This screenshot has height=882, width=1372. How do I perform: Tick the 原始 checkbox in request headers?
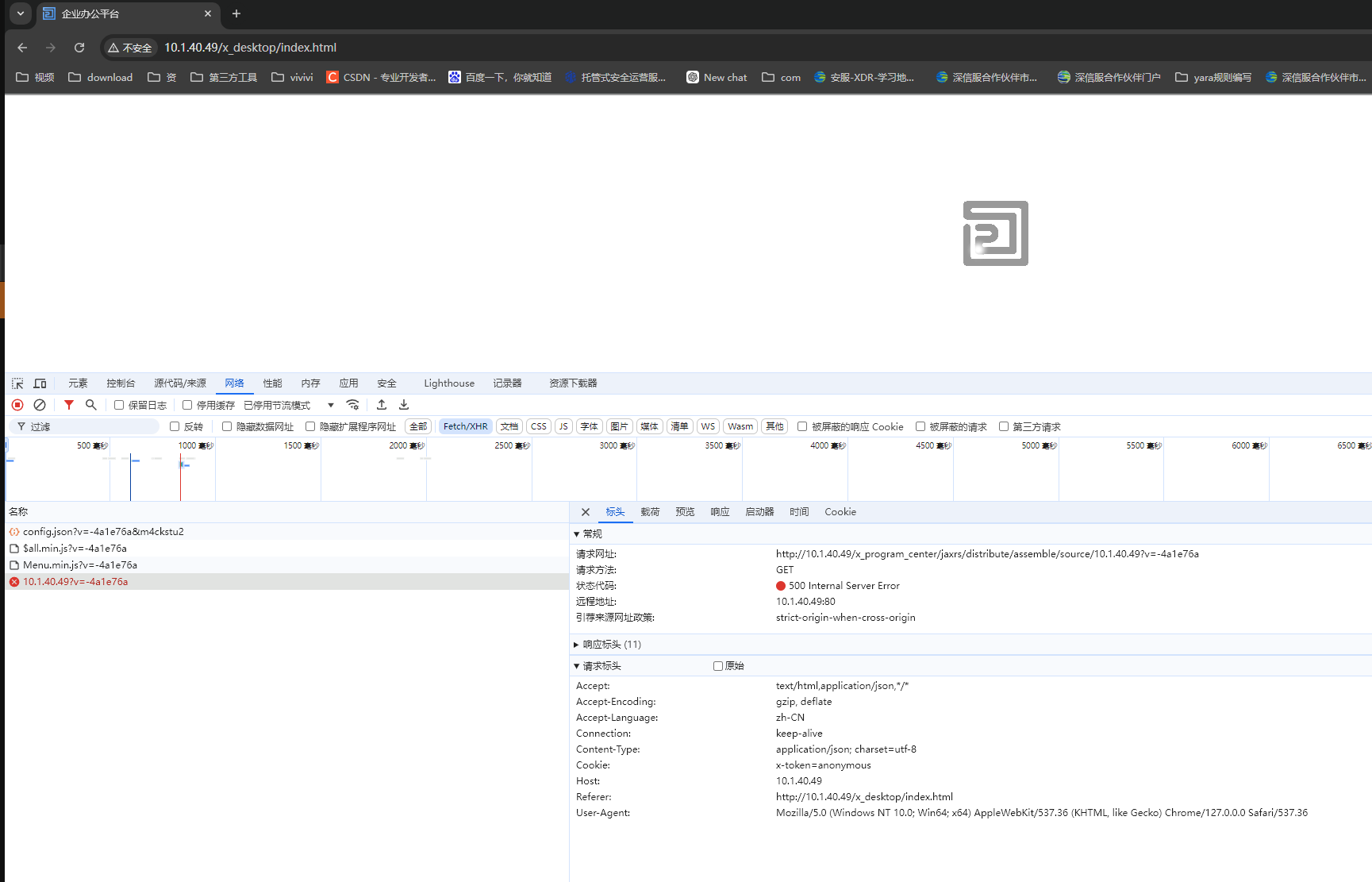tap(718, 666)
